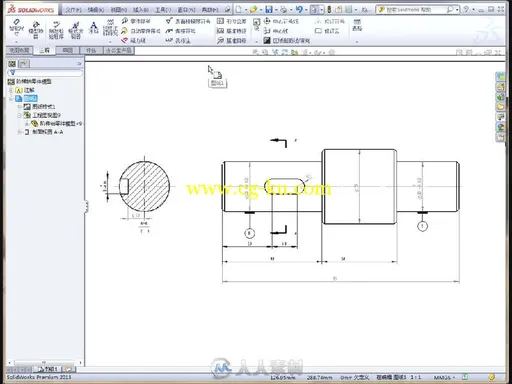Click the Print icon

283,10
